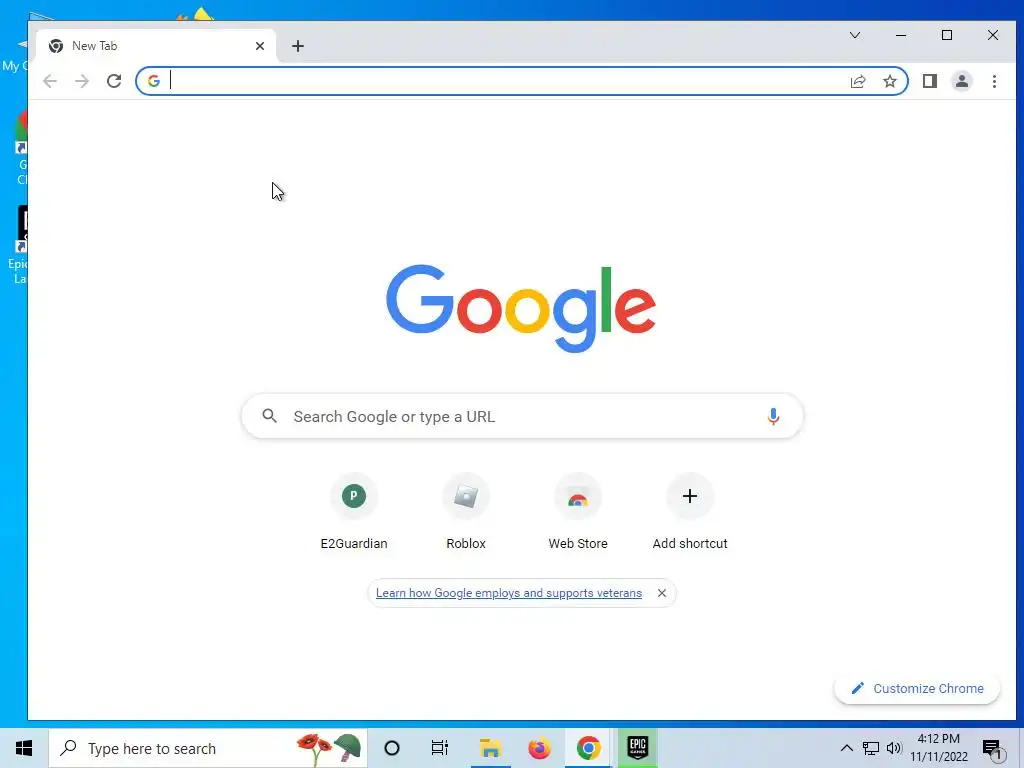1024x768 pixels.
Task: Click the magnifier icon in search box
Action: point(270,415)
